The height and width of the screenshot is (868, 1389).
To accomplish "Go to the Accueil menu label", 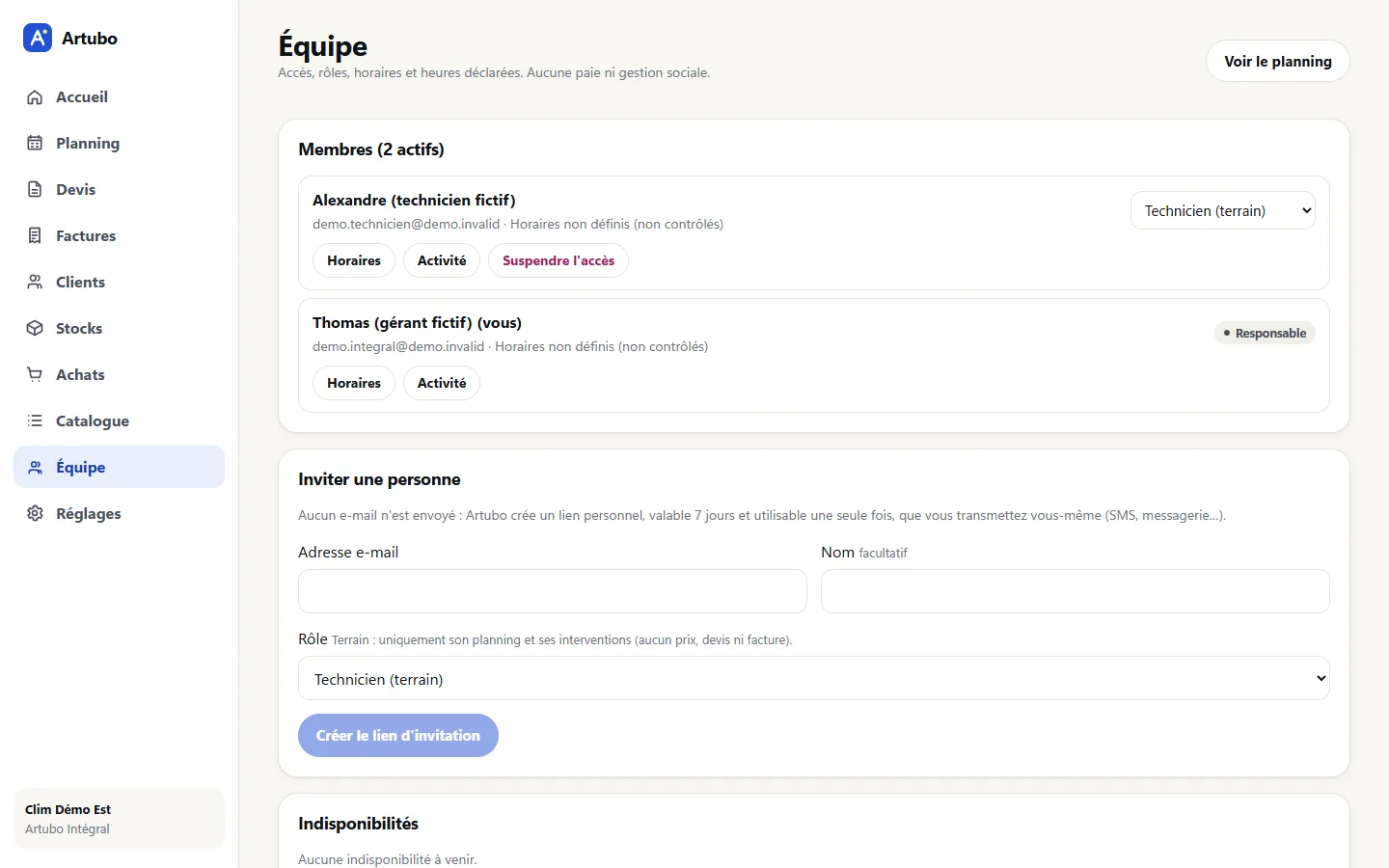I will click(x=82, y=97).
